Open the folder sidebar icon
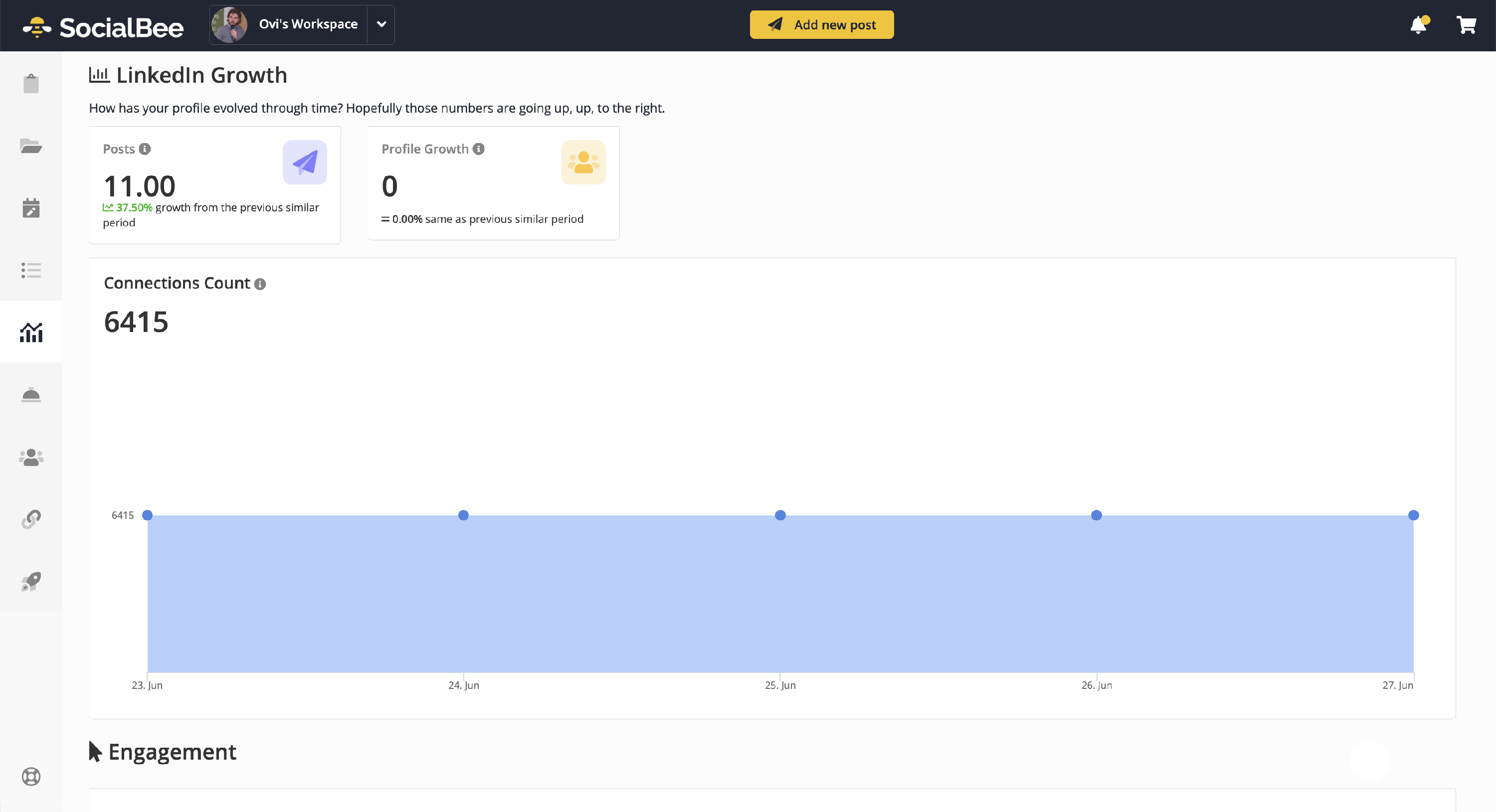The height and width of the screenshot is (812, 1496). pos(31,146)
